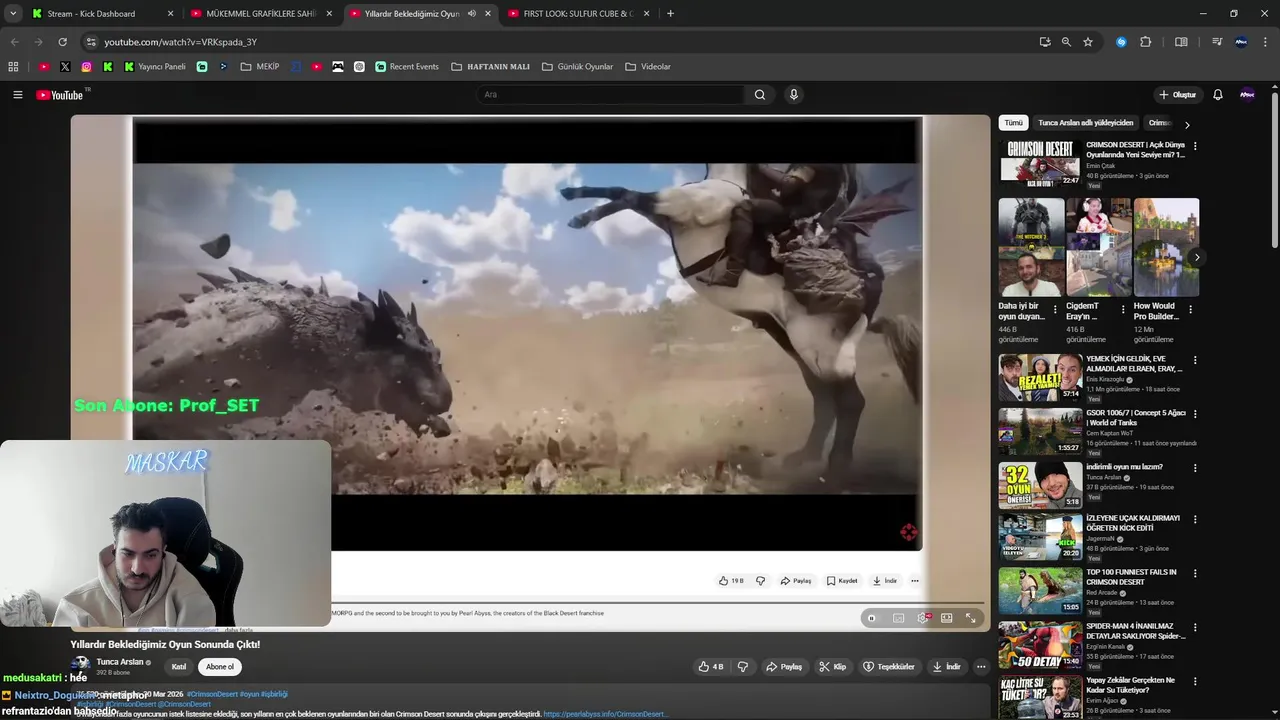The height and width of the screenshot is (720, 1280).
Task: Open more actions ellipsis beside İndir
Action: pyautogui.click(x=981, y=667)
